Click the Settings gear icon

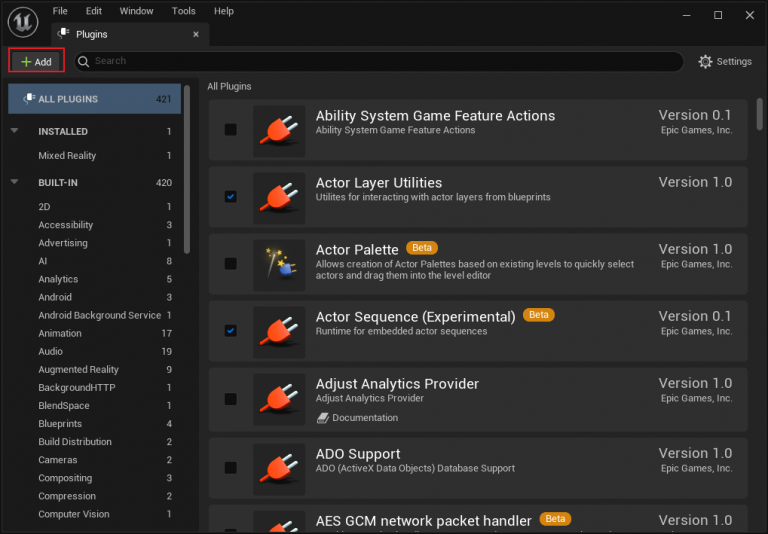[x=706, y=62]
